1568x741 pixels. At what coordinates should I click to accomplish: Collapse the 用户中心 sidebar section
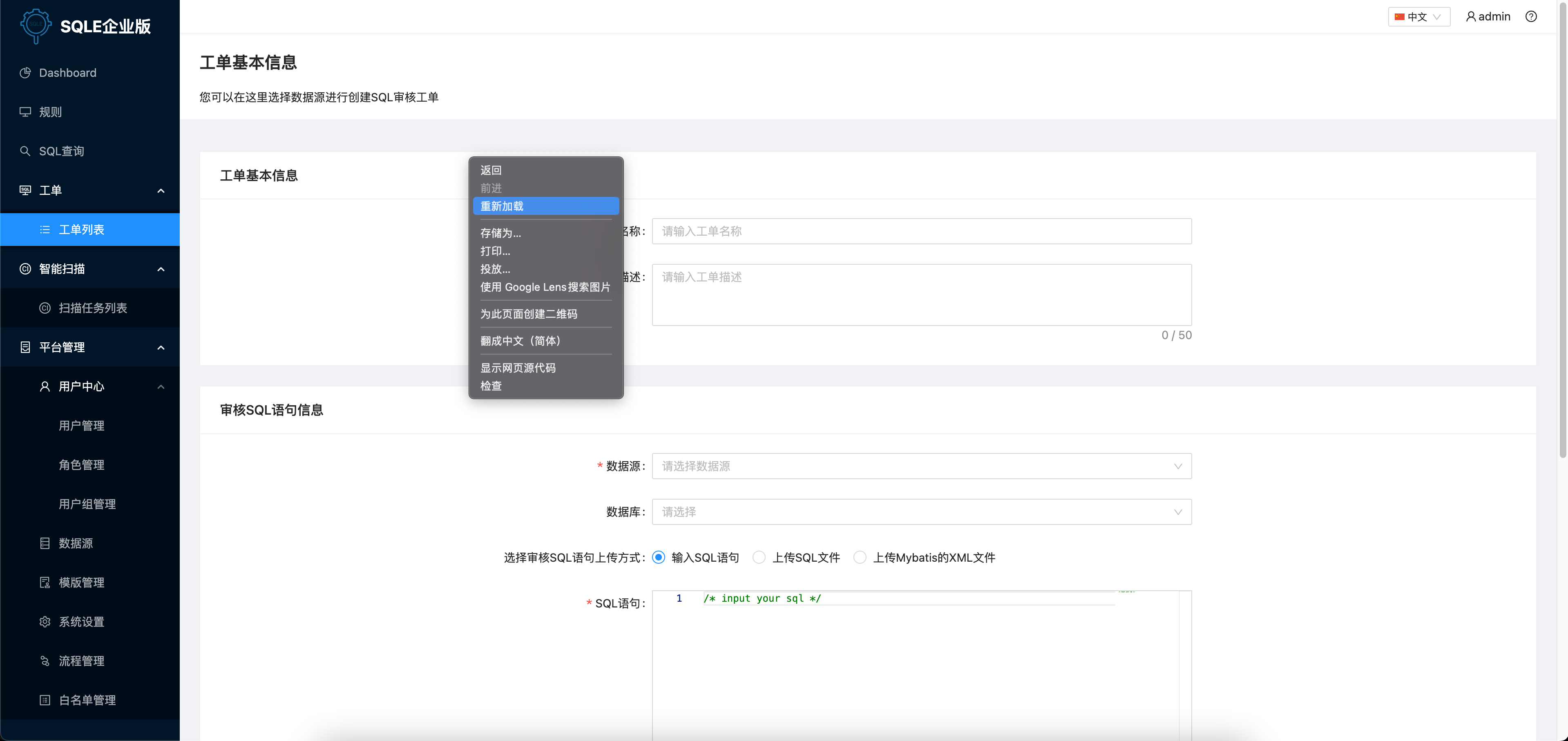[161, 386]
